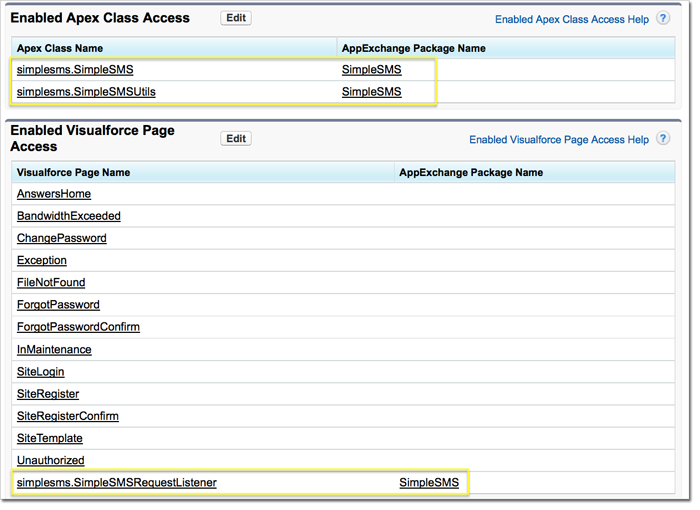This screenshot has height=510, width=700.
Task: Open the Exception Visualforce page
Action: coord(42,260)
